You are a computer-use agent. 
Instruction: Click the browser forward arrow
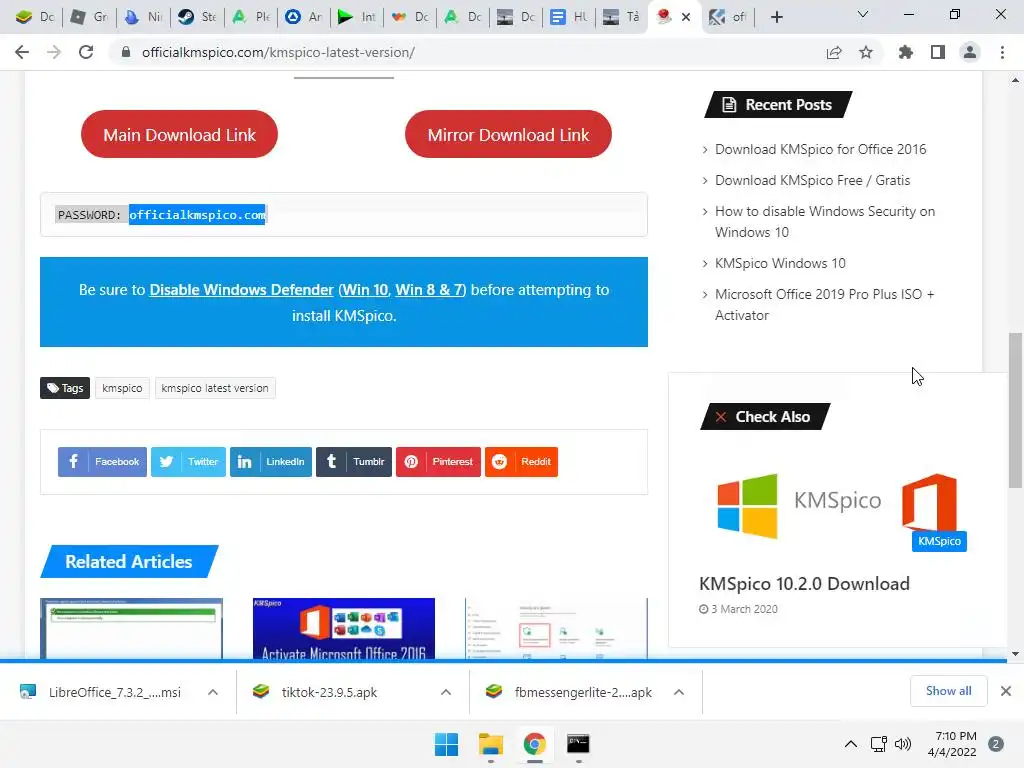tap(54, 52)
